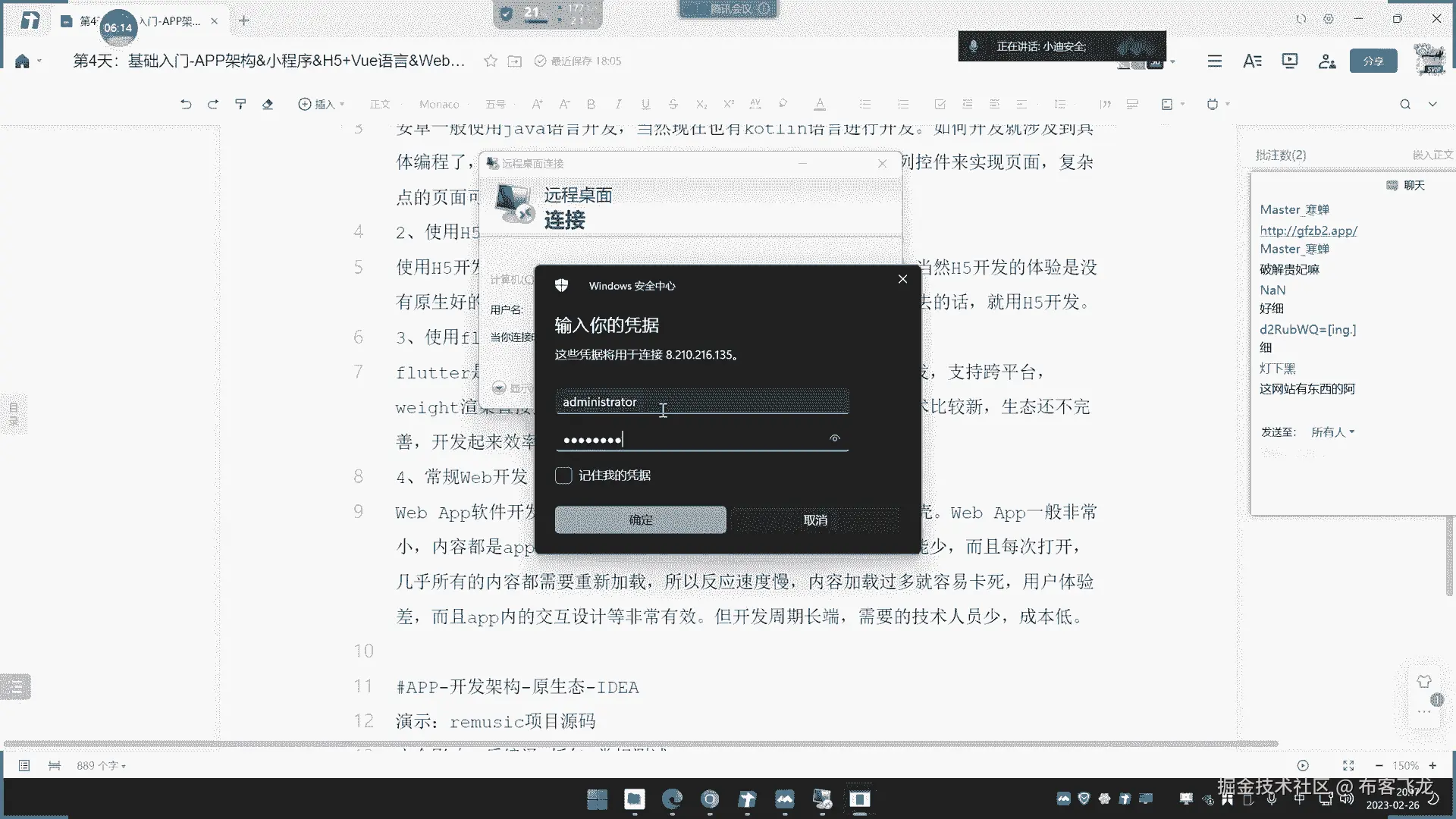The width and height of the screenshot is (1456, 819).
Task: Toggle bold formatting in the toolbar
Action: 591,104
